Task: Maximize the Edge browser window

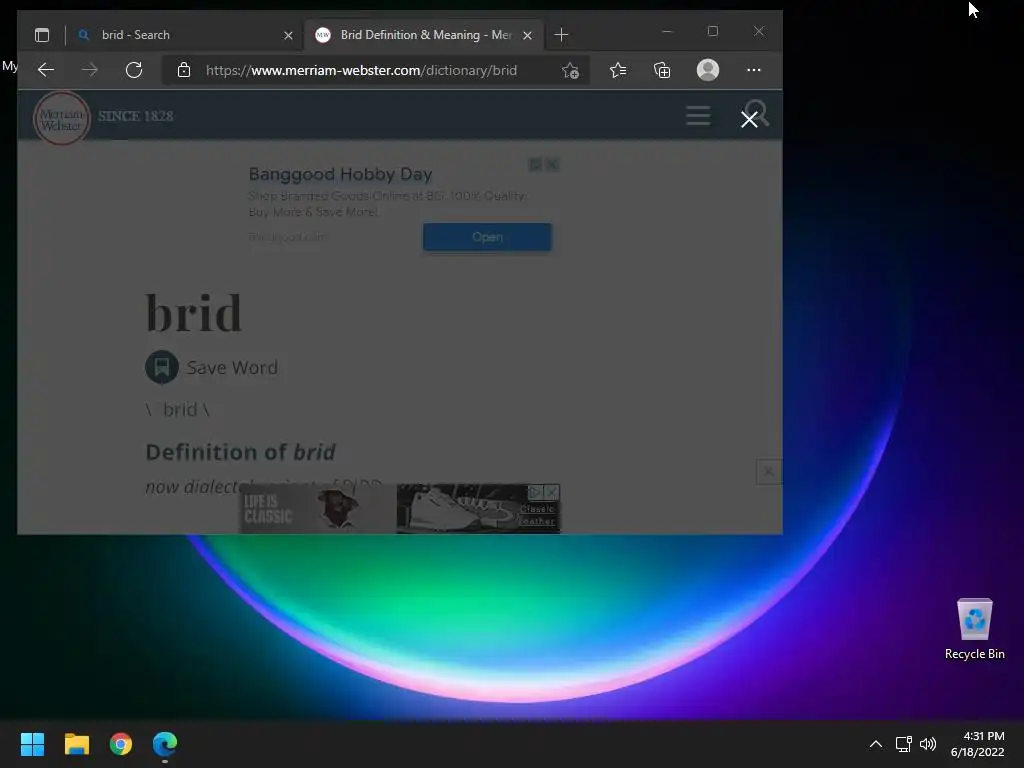Action: pos(712,31)
